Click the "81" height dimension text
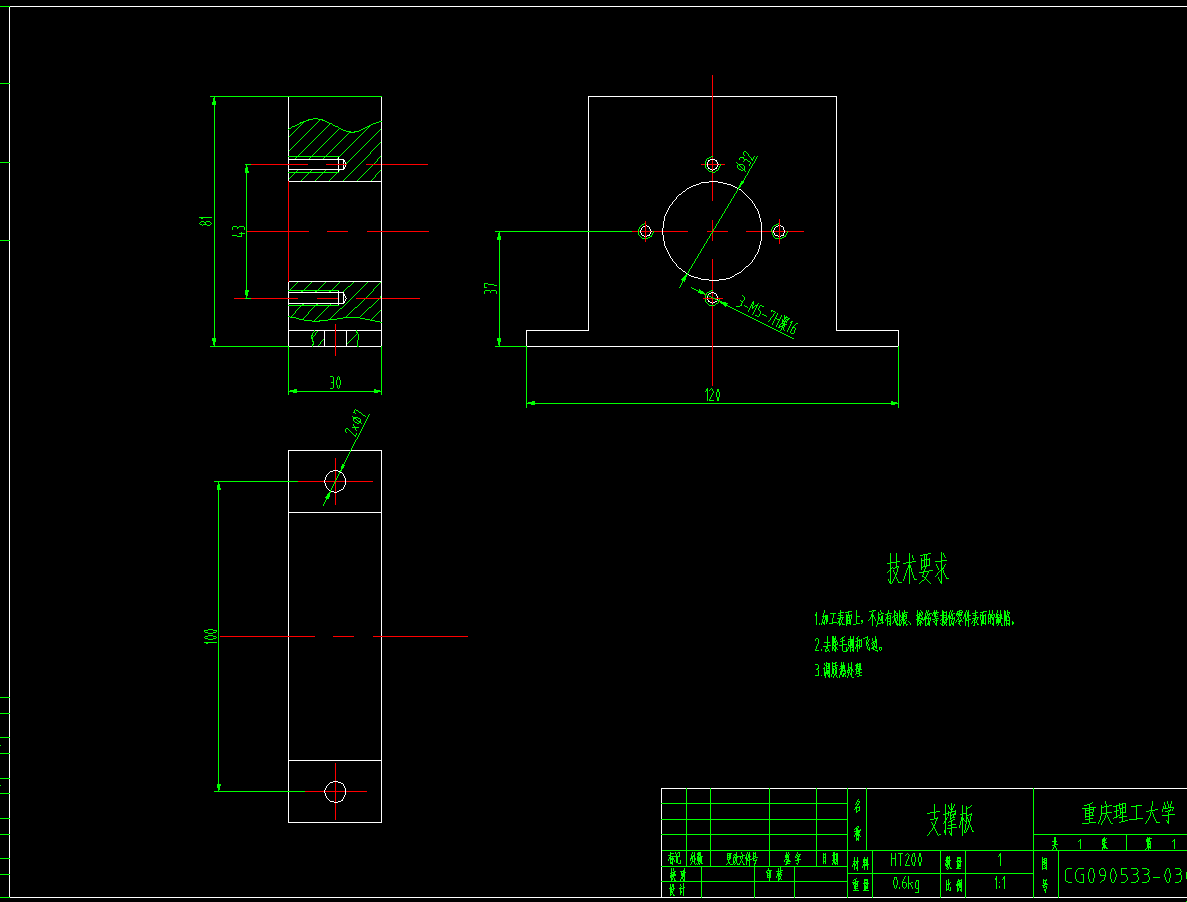Viewport: 1187px width, 902px height. coord(206,222)
